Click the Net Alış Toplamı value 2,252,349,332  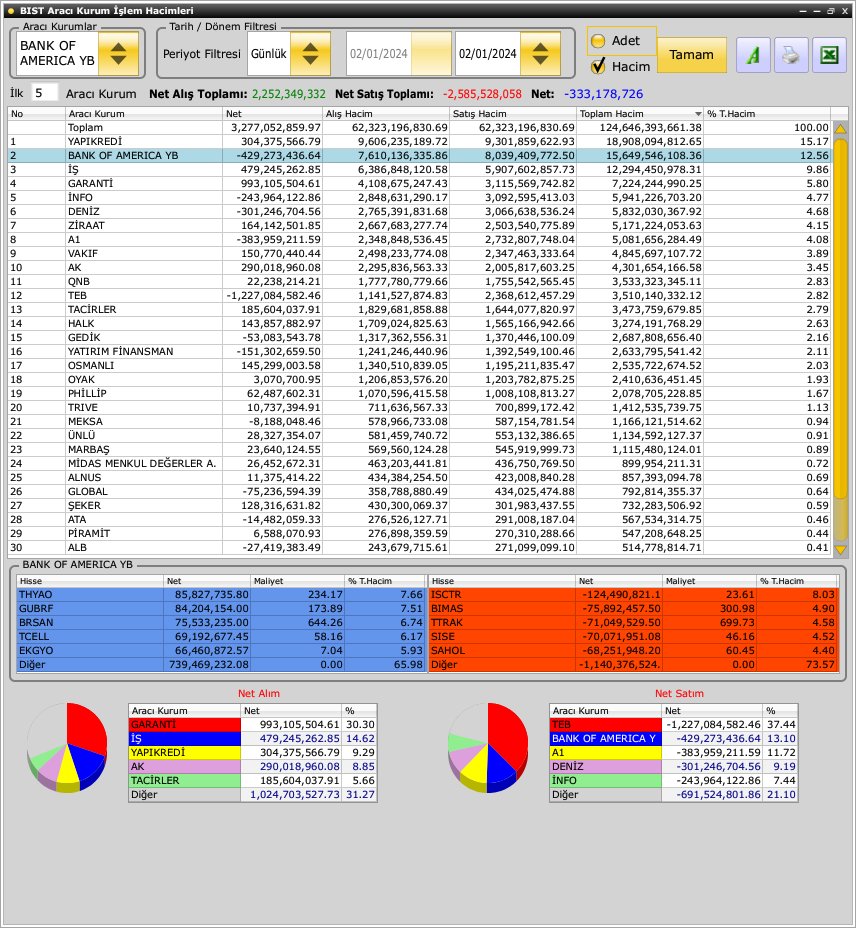tap(289, 94)
